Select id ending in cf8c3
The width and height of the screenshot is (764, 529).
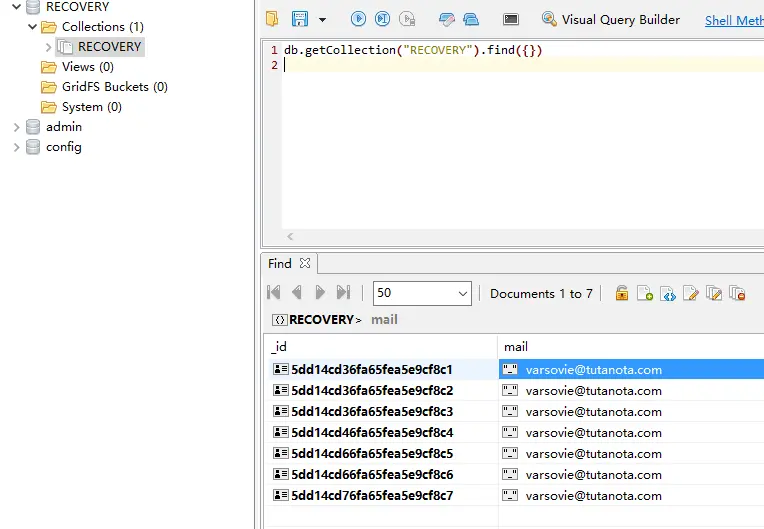pyautogui.click(x=372, y=412)
